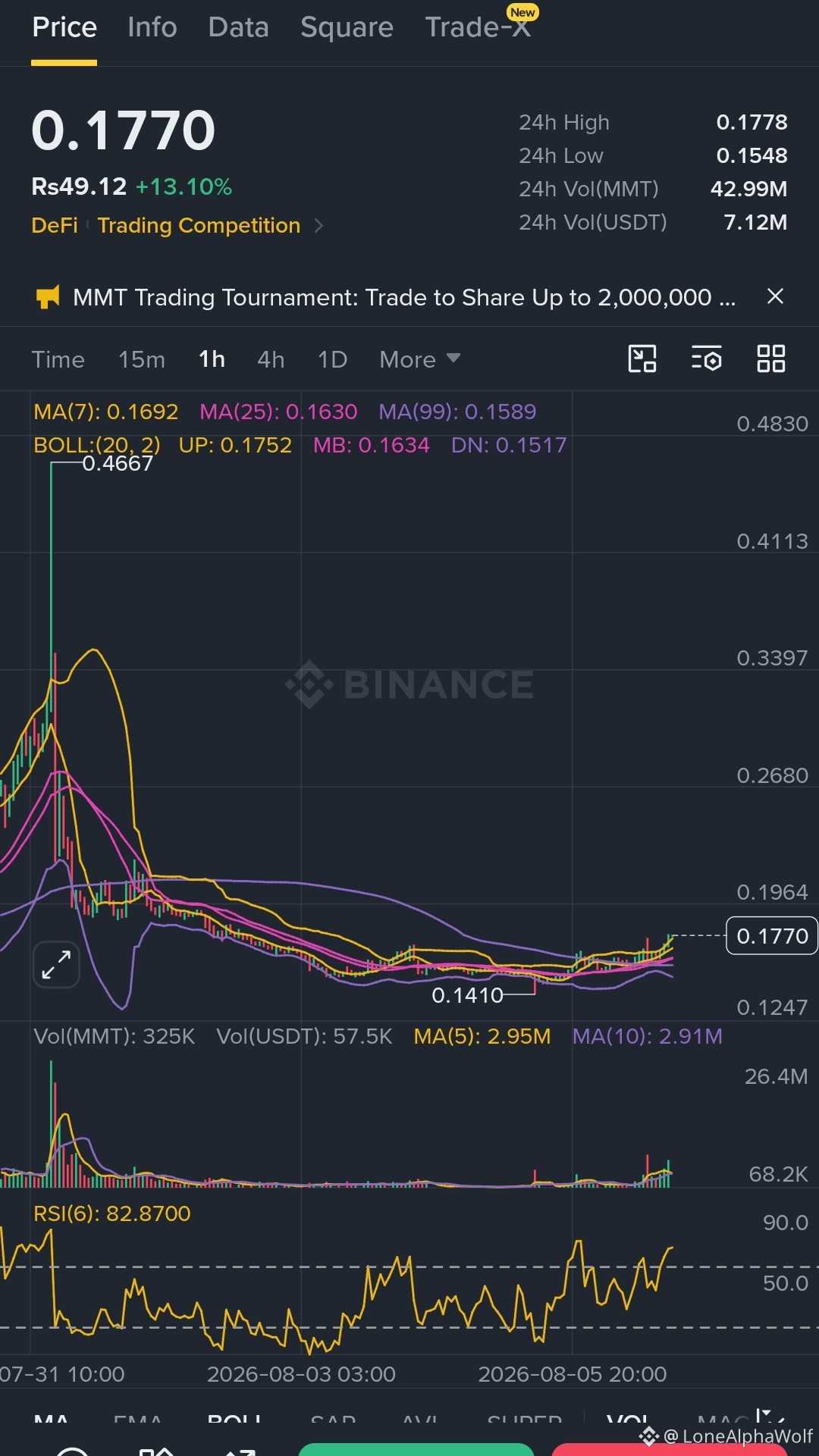Tap the Vol(USDT): 57.5K label

coord(305,1036)
